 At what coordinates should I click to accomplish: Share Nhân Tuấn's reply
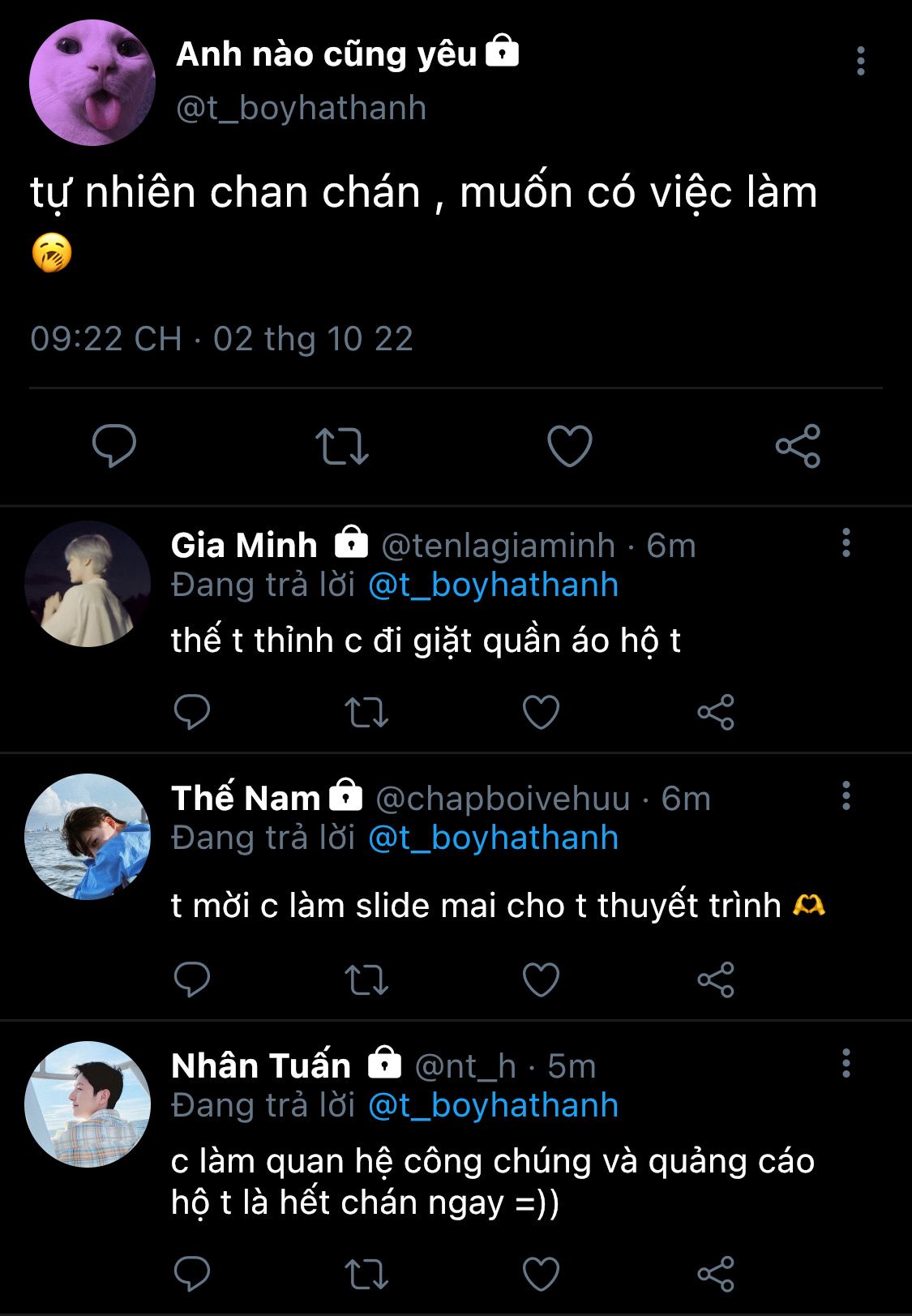coord(716,1273)
